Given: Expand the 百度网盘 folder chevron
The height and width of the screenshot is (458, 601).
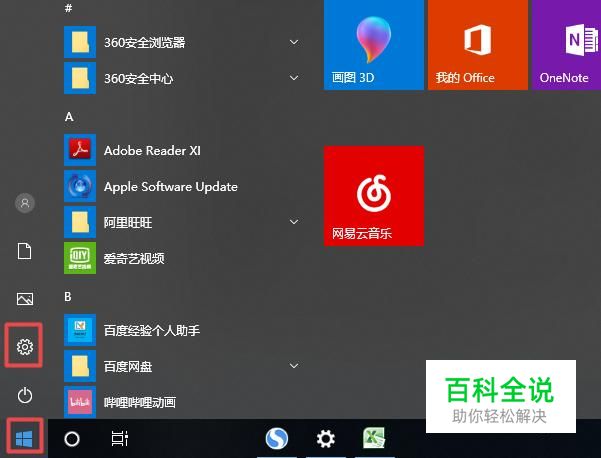Looking at the screenshot, I should pyautogui.click(x=294, y=366).
